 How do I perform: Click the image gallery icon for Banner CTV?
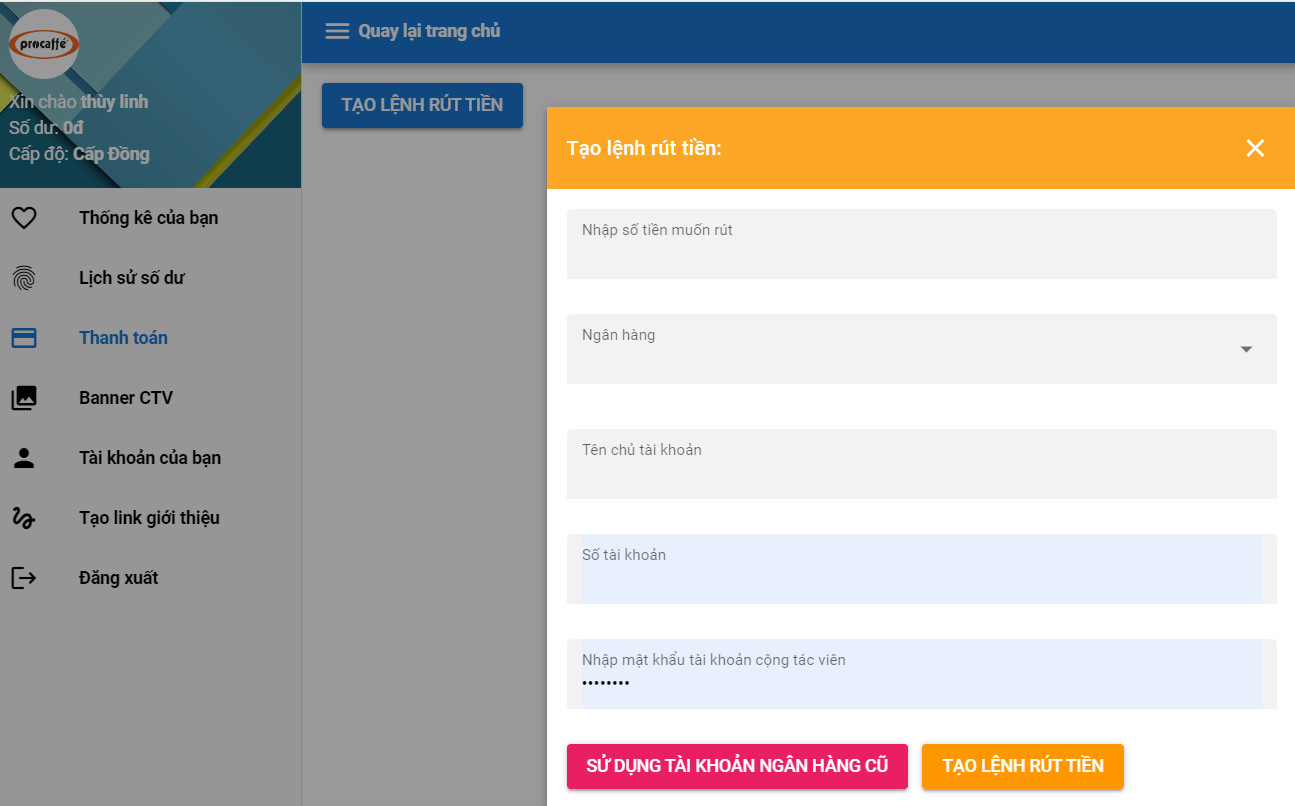click(24, 398)
